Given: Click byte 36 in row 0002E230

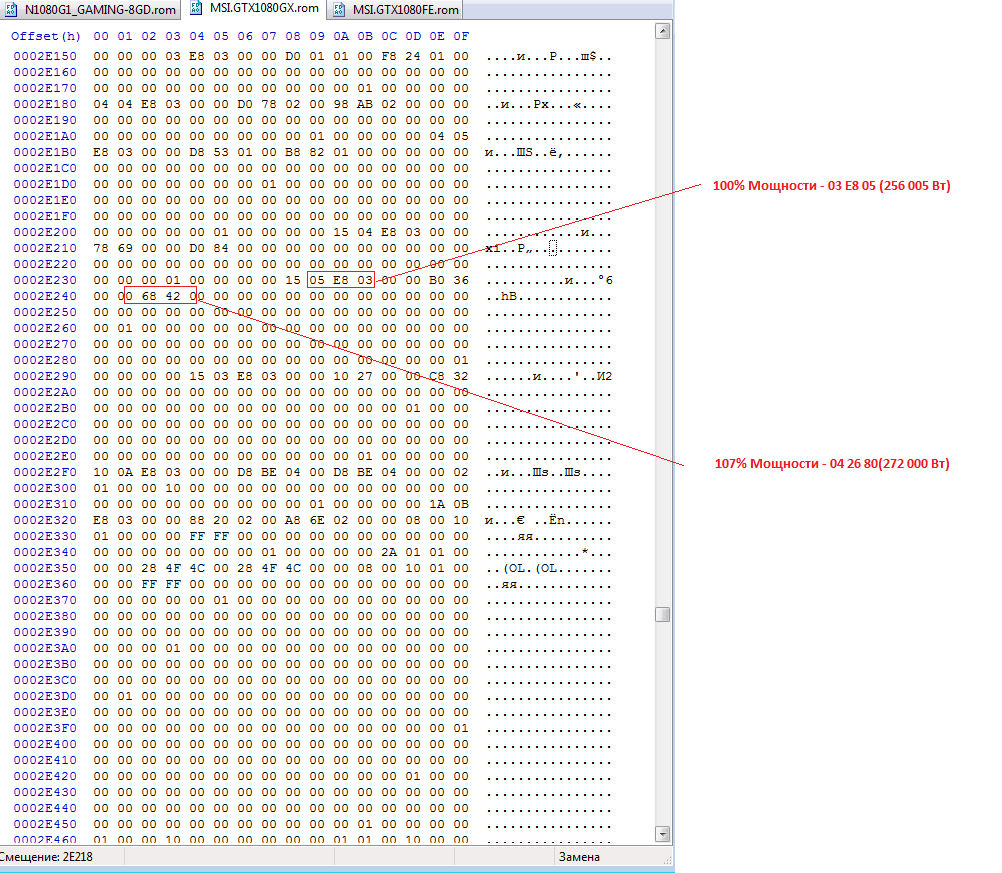Looking at the screenshot, I should 461,280.
